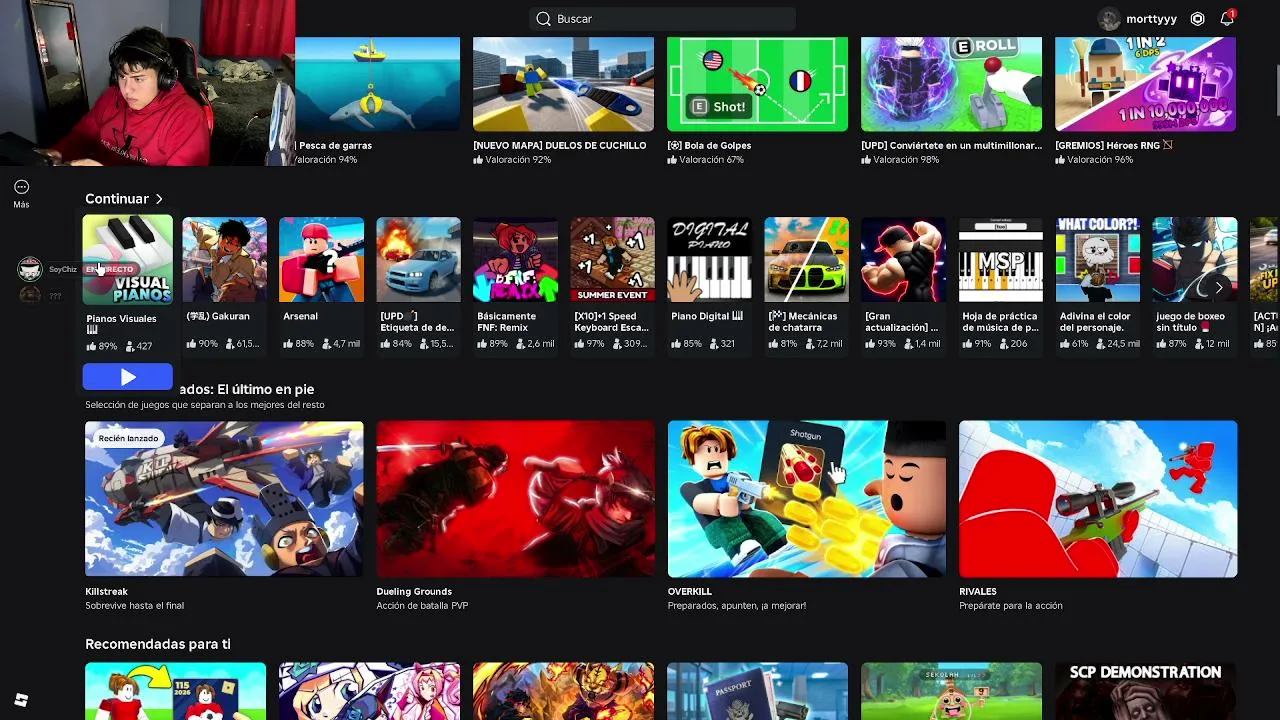Image resolution: width=1280 pixels, height=720 pixels.
Task: Open the passport game in Recomendadas para ti
Action: 757,691
